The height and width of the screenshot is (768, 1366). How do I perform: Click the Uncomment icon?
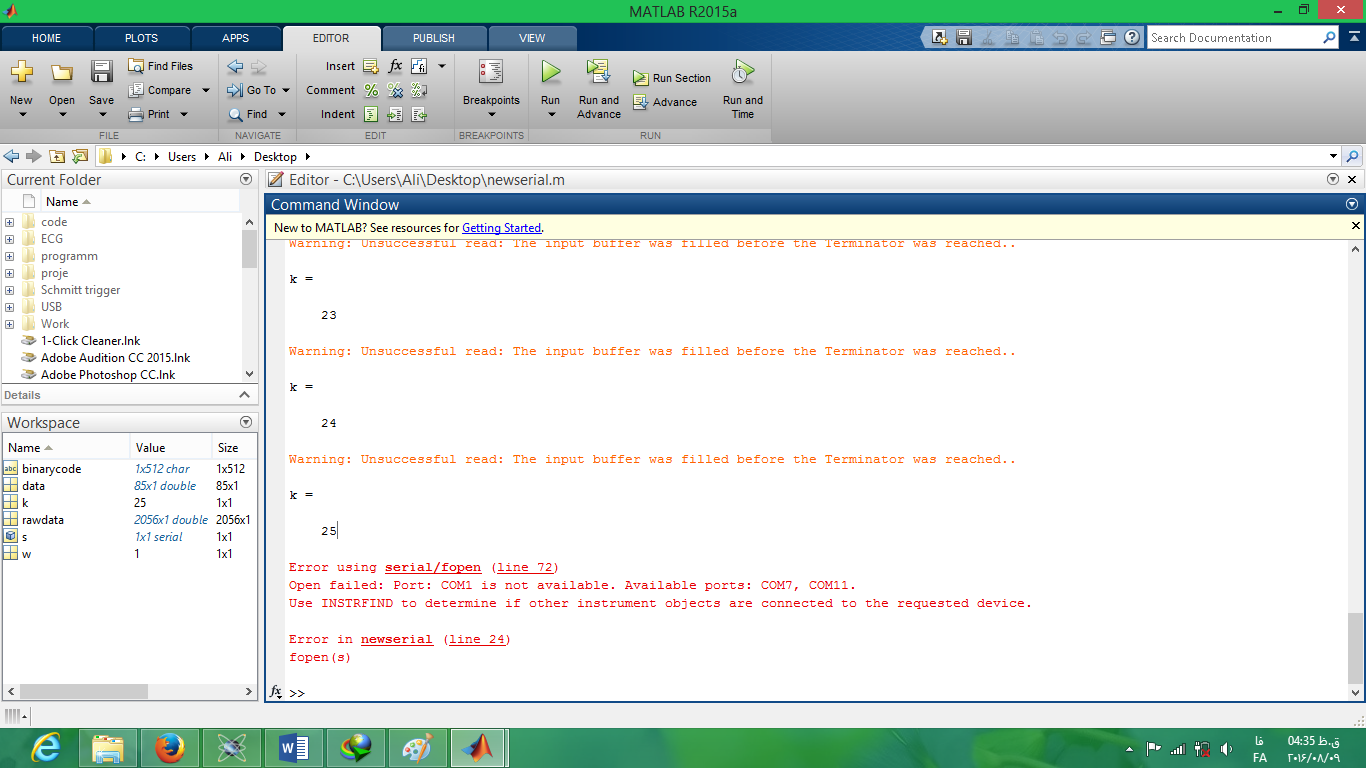coord(395,90)
